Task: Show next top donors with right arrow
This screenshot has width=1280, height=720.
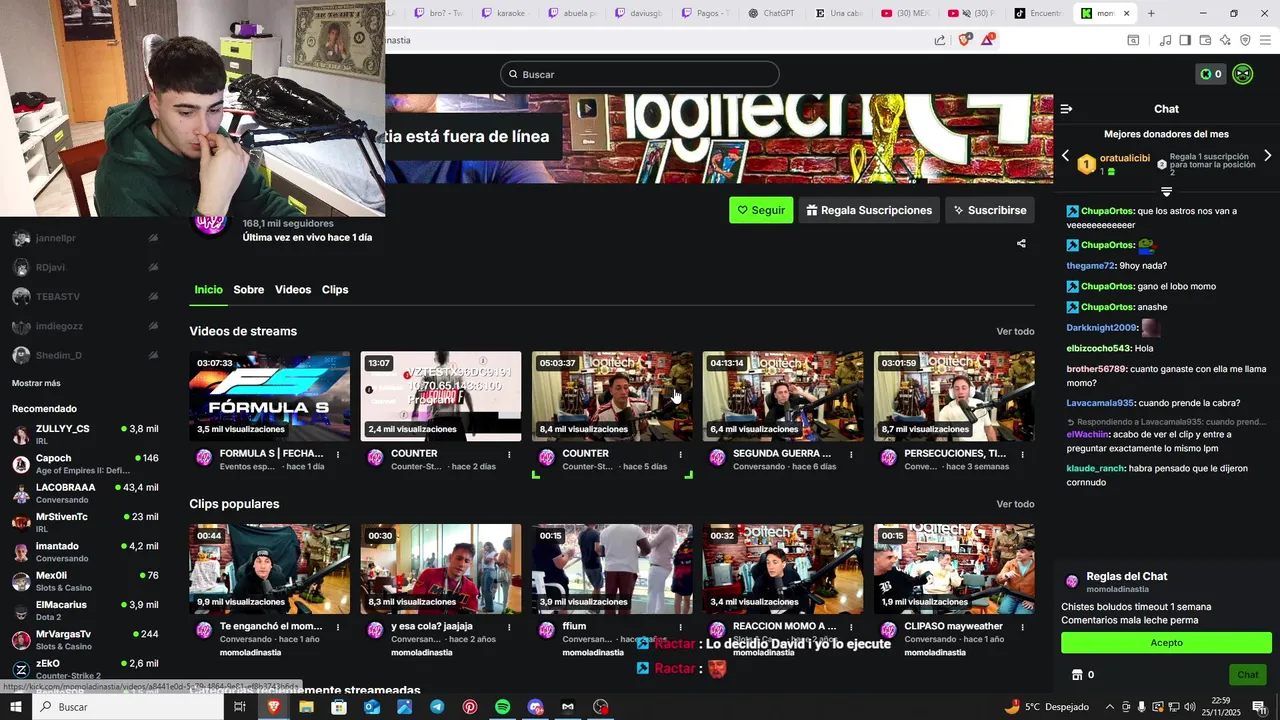Action: (x=1268, y=156)
